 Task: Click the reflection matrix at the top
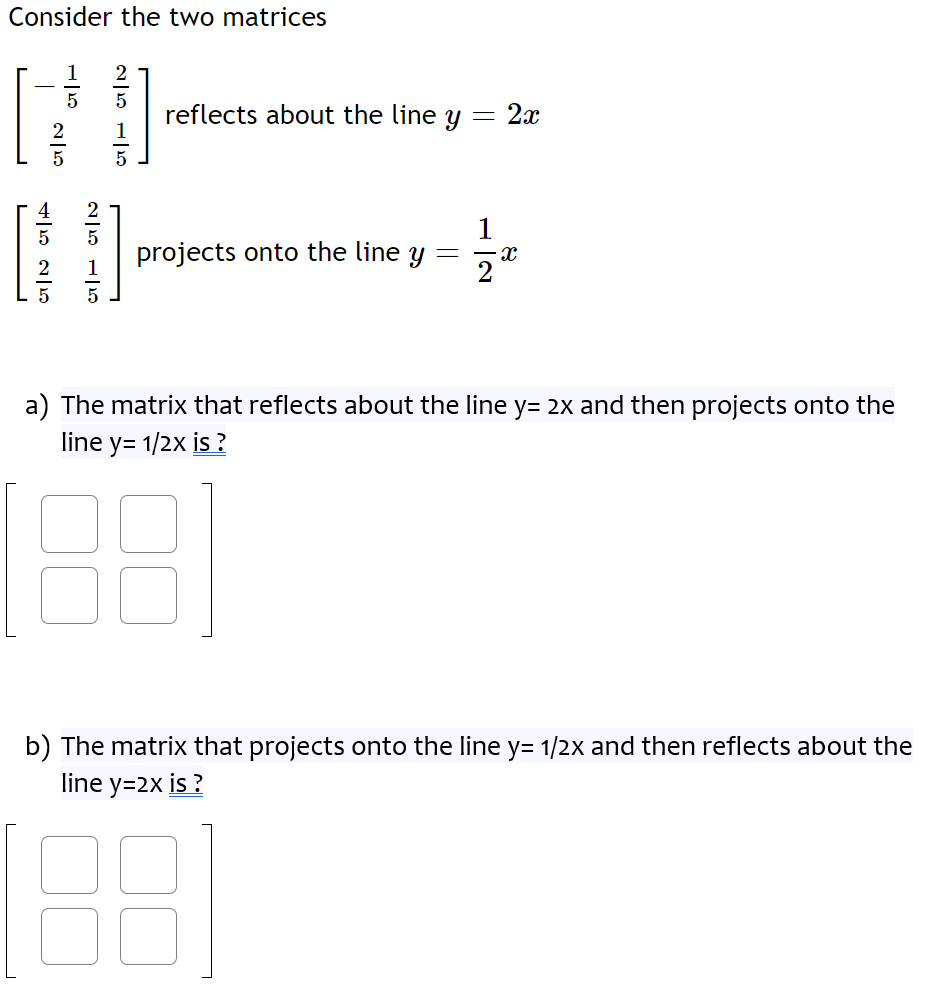point(80,115)
